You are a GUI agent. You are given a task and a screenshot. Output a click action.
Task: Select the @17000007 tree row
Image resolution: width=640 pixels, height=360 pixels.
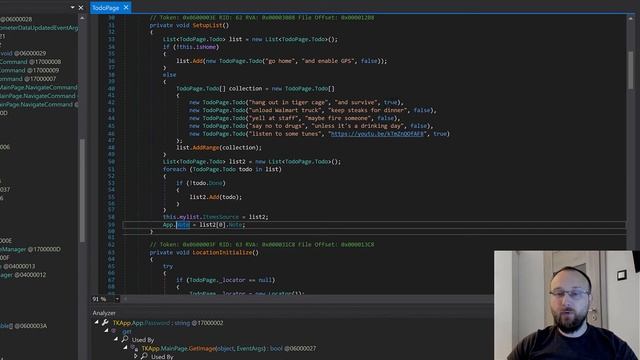coord(28,79)
